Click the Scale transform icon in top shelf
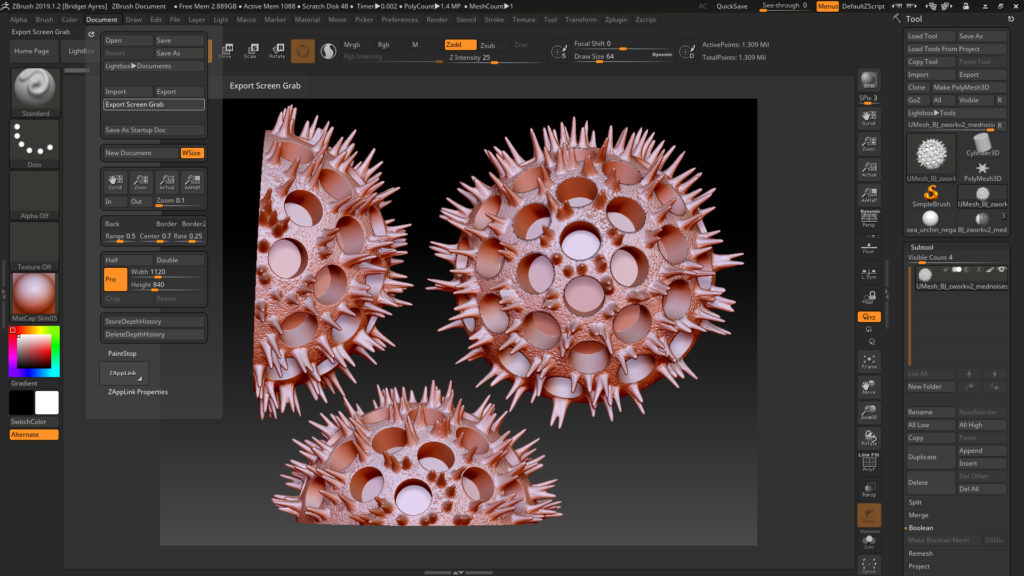 point(251,51)
